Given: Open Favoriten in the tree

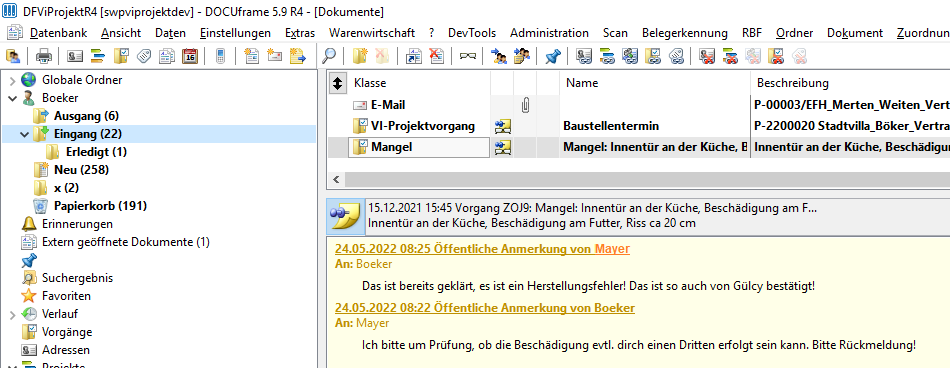Looking at the screenshot, I should coord(66,296).
